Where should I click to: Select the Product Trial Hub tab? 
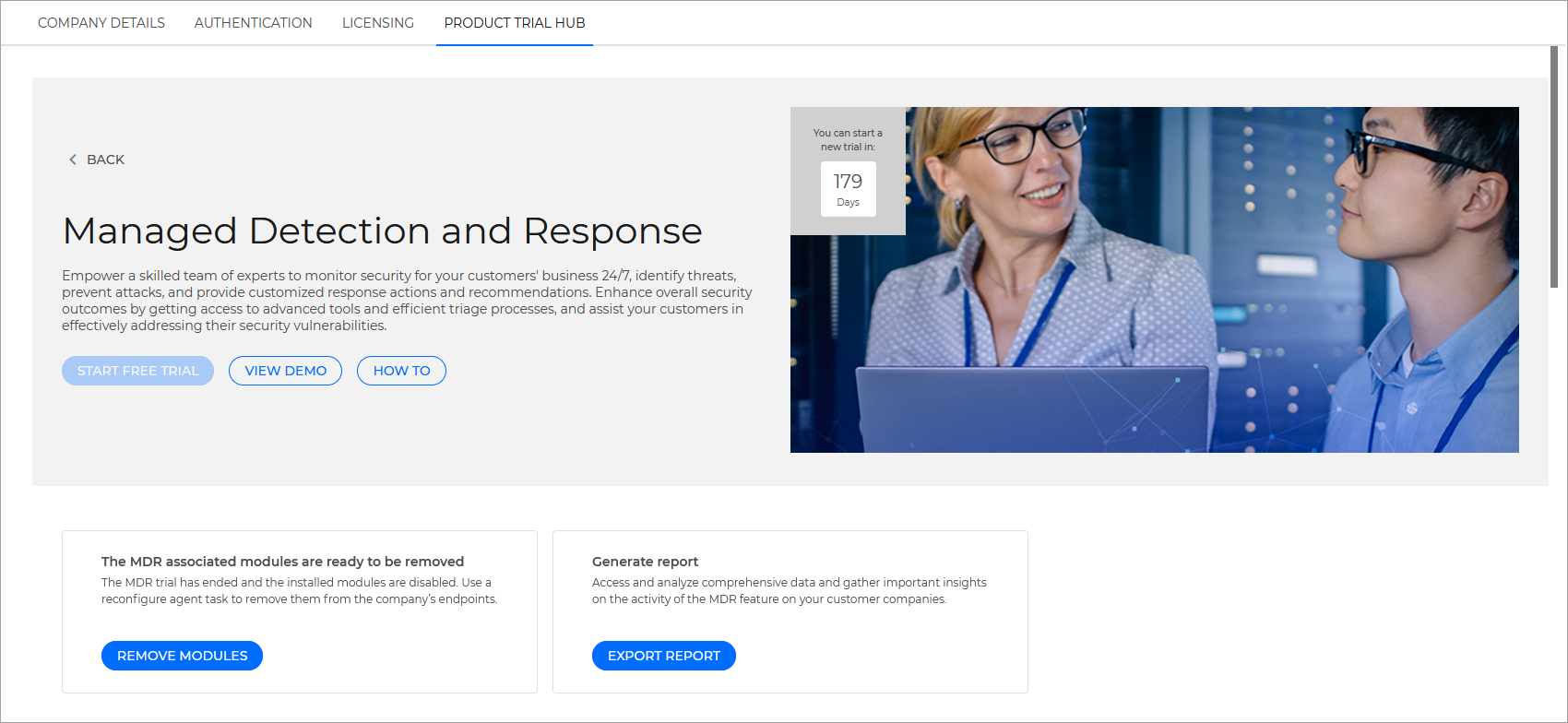point(515,23)
